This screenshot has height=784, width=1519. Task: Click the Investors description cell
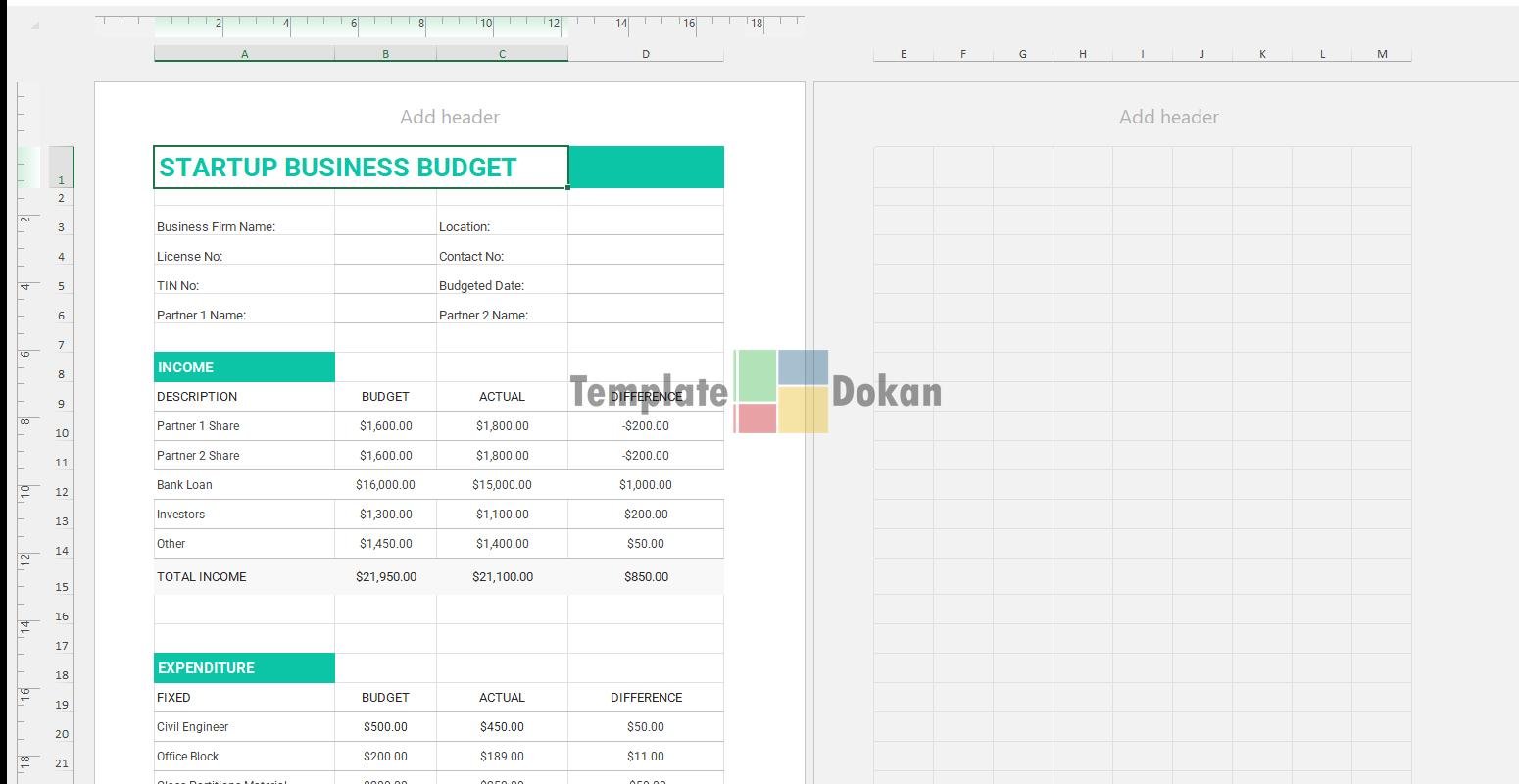(244, 514)
